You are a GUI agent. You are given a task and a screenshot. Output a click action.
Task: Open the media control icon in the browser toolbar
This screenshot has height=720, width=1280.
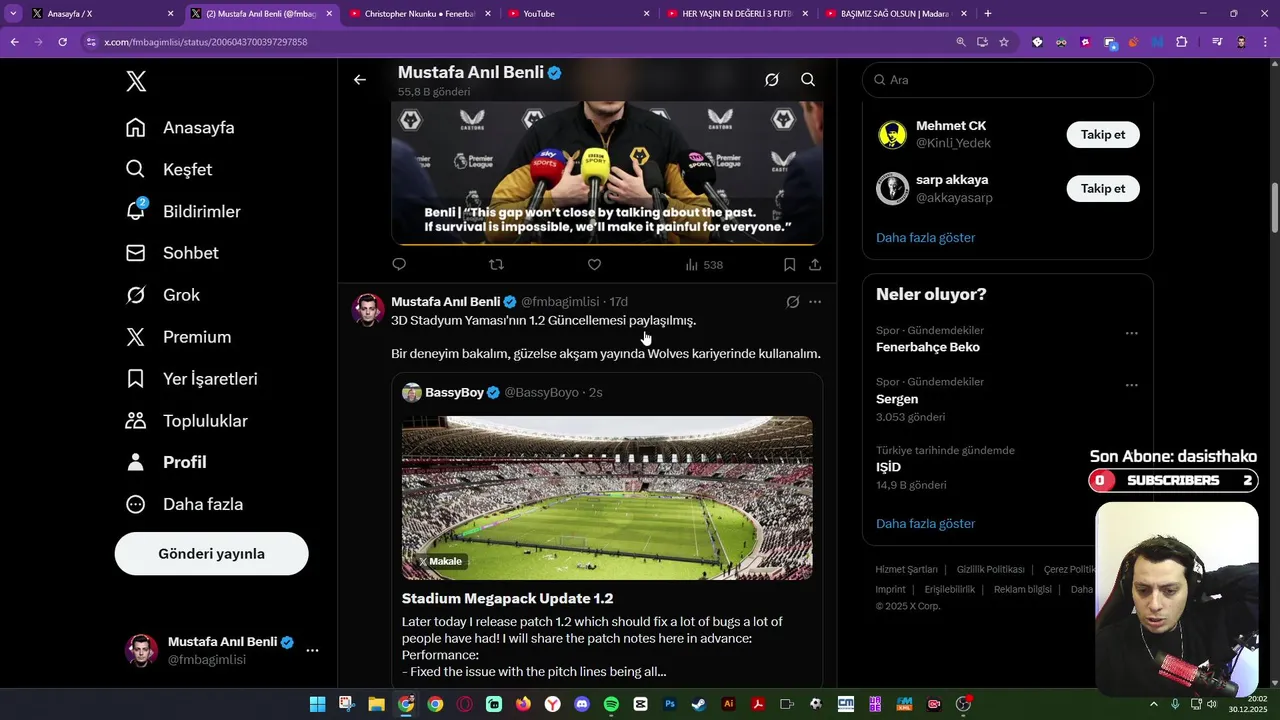(1217, 42)
